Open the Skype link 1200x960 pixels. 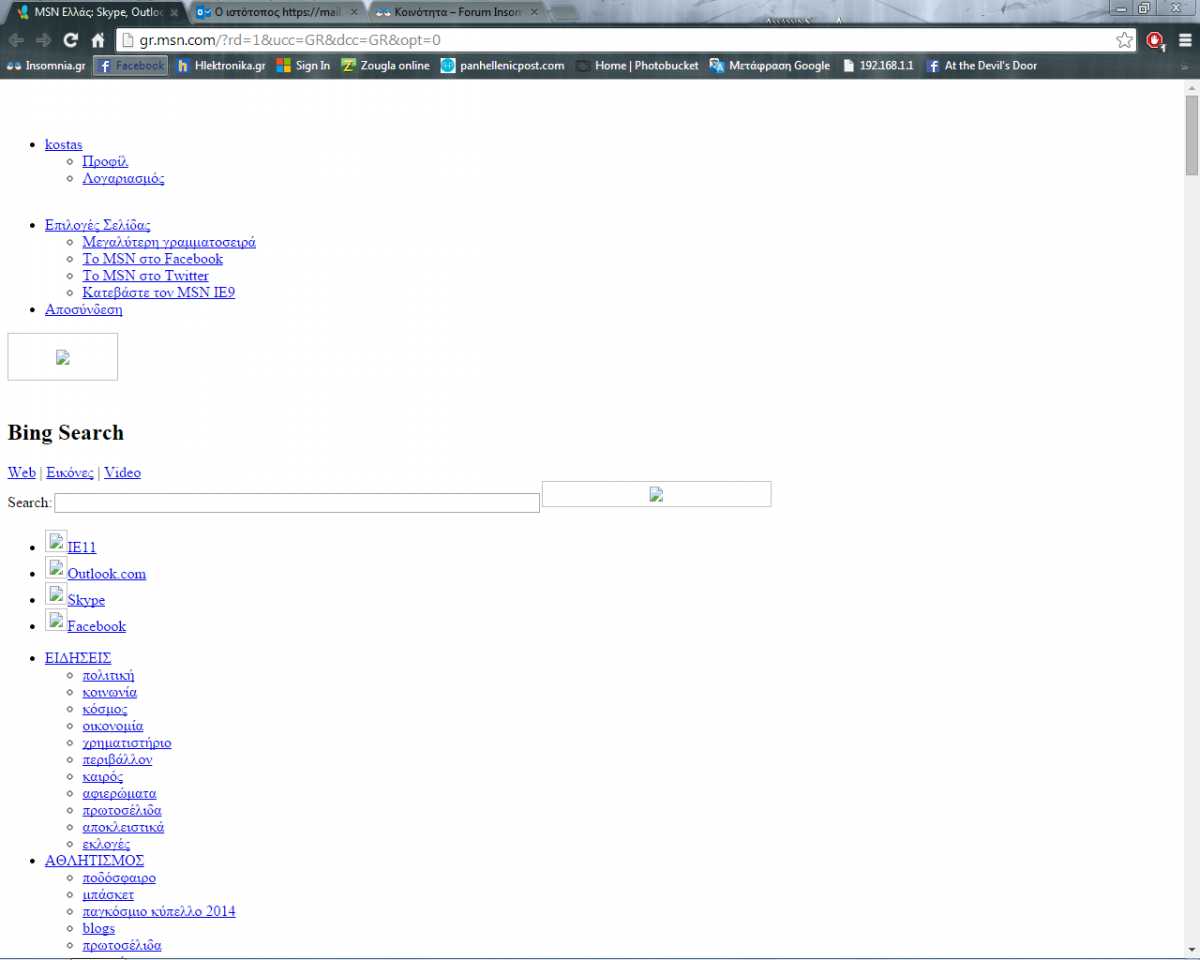pos(86,600)
